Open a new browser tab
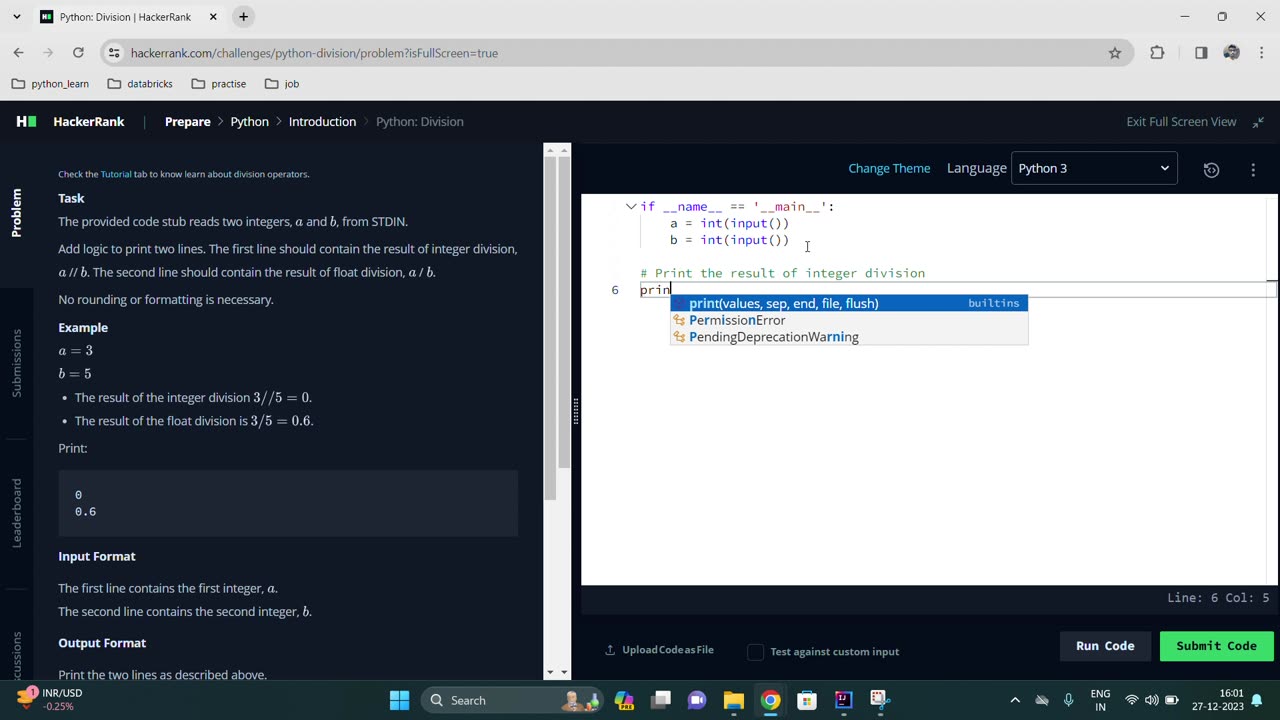The width and height of the screenshot is (1280, 720). tap(243, 17)
